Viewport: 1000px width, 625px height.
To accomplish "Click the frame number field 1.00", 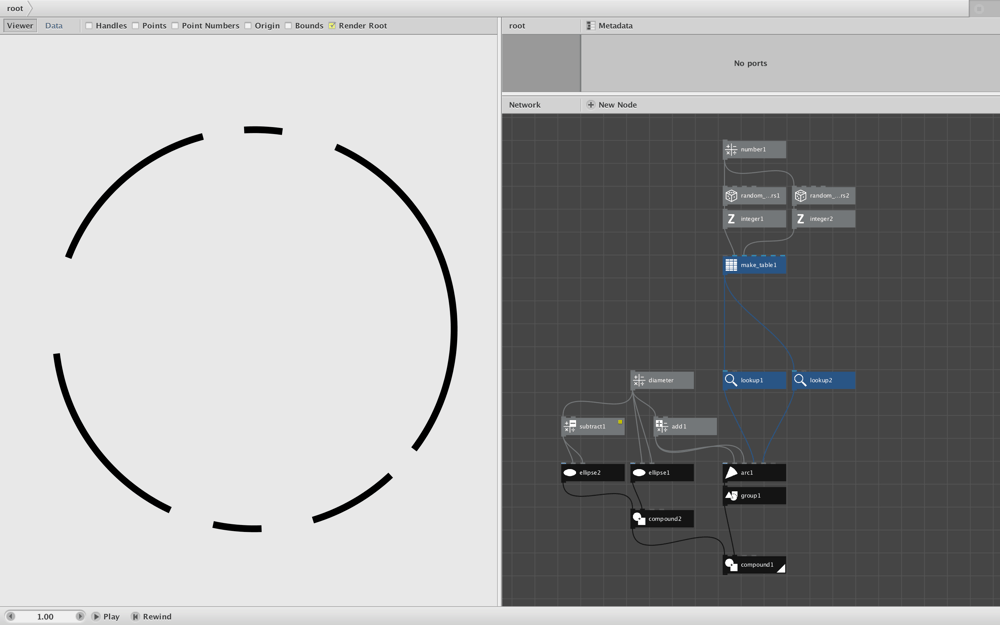I will click(45, 617).
